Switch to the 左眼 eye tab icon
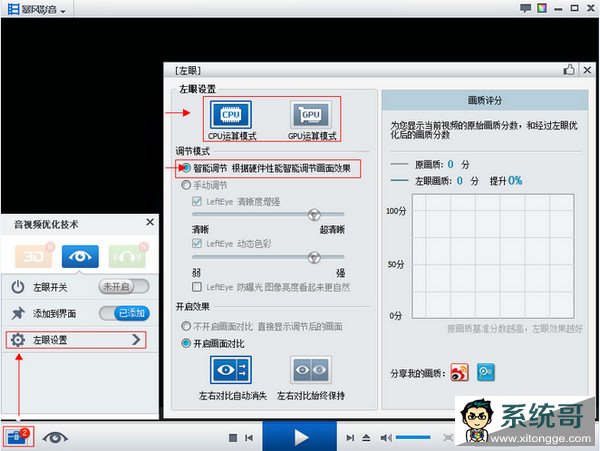 click(x=80, y=256)
